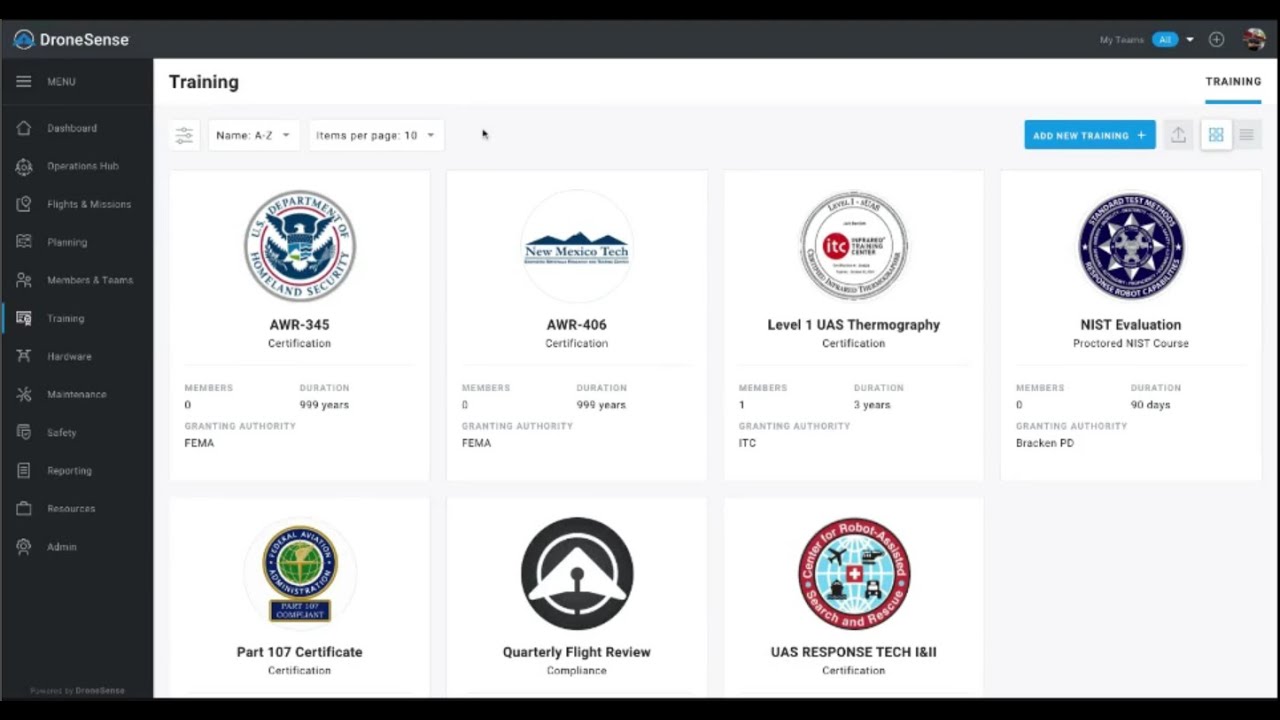Open Members & Teams menu item
Screen dimensions: 1280x720
(x=90, y=280)
